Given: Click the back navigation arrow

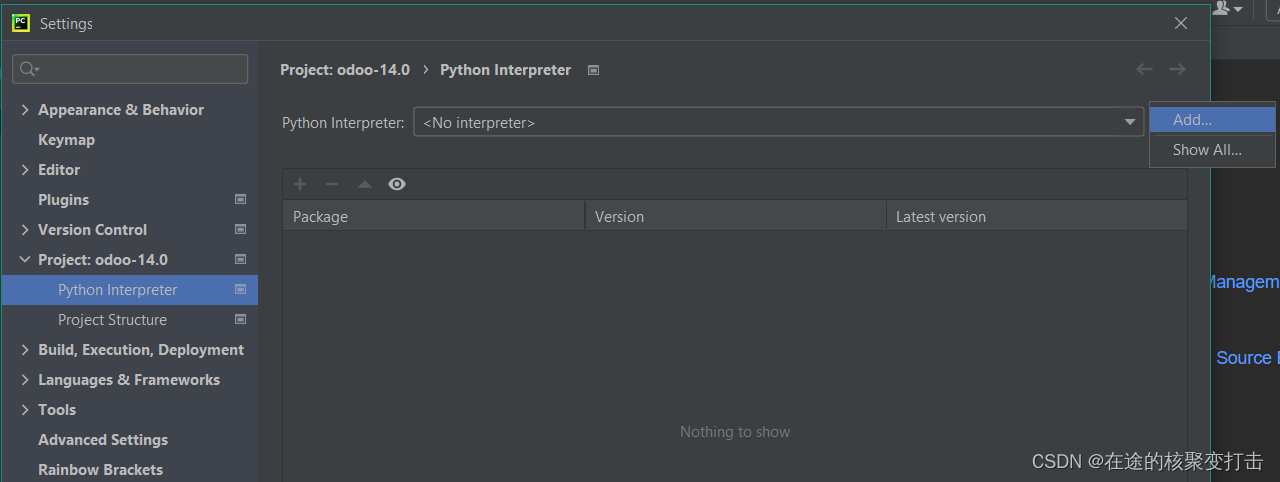Looking at the screenshot, I should click(x=1145, y=69).
